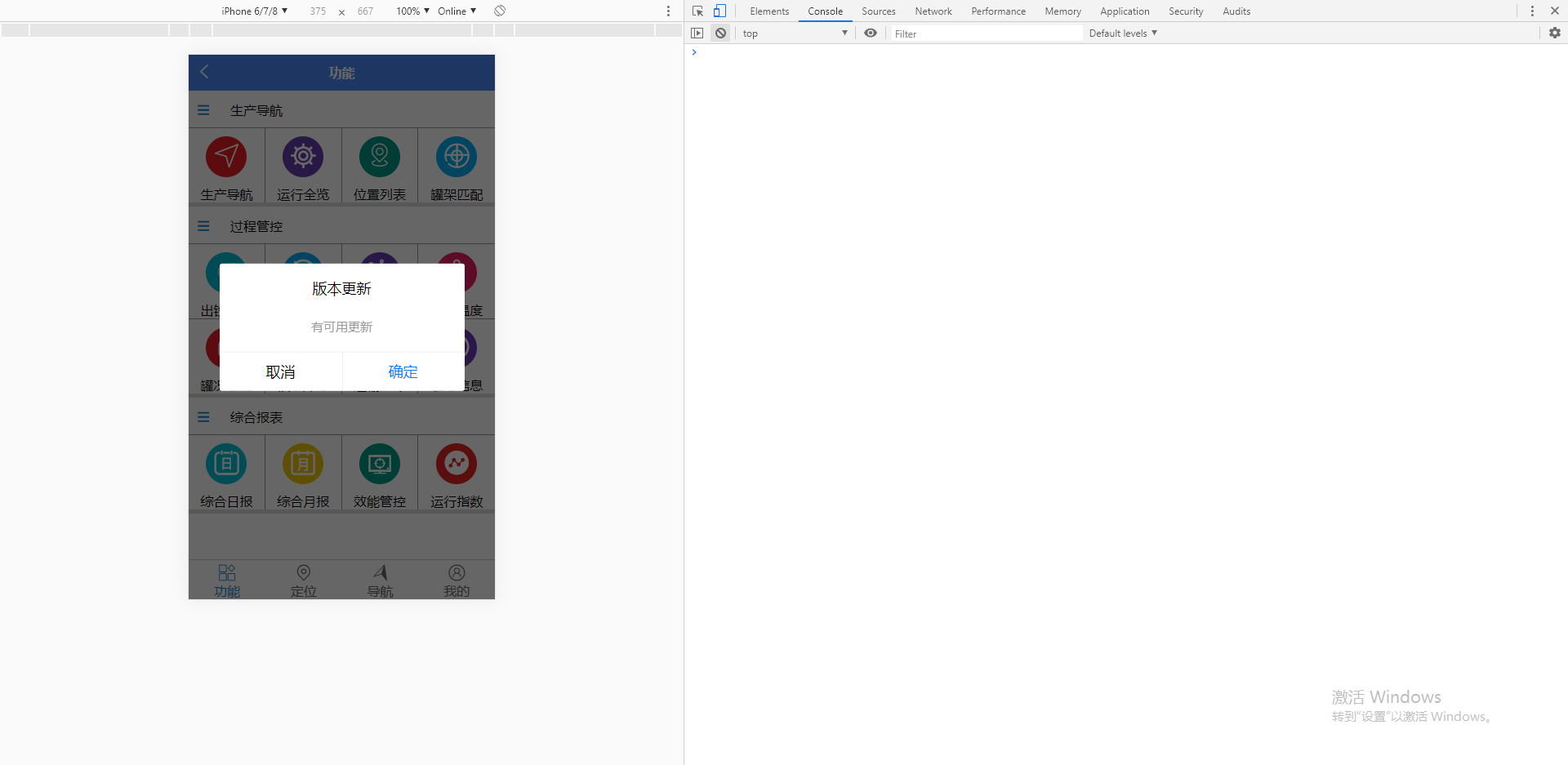Click the eye live expression icon

tap(871, 33)
